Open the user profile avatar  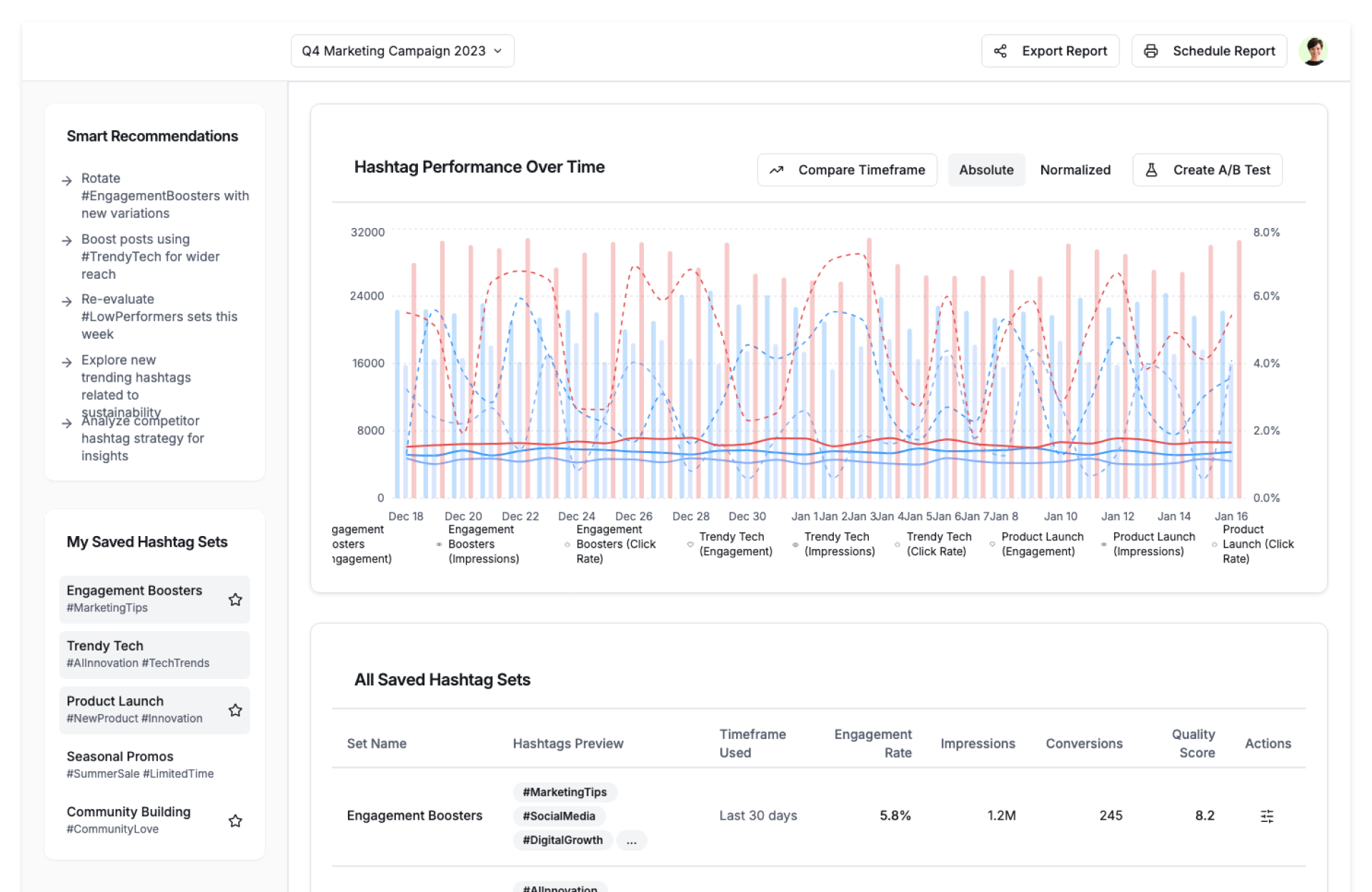[x=1313, y=51]
